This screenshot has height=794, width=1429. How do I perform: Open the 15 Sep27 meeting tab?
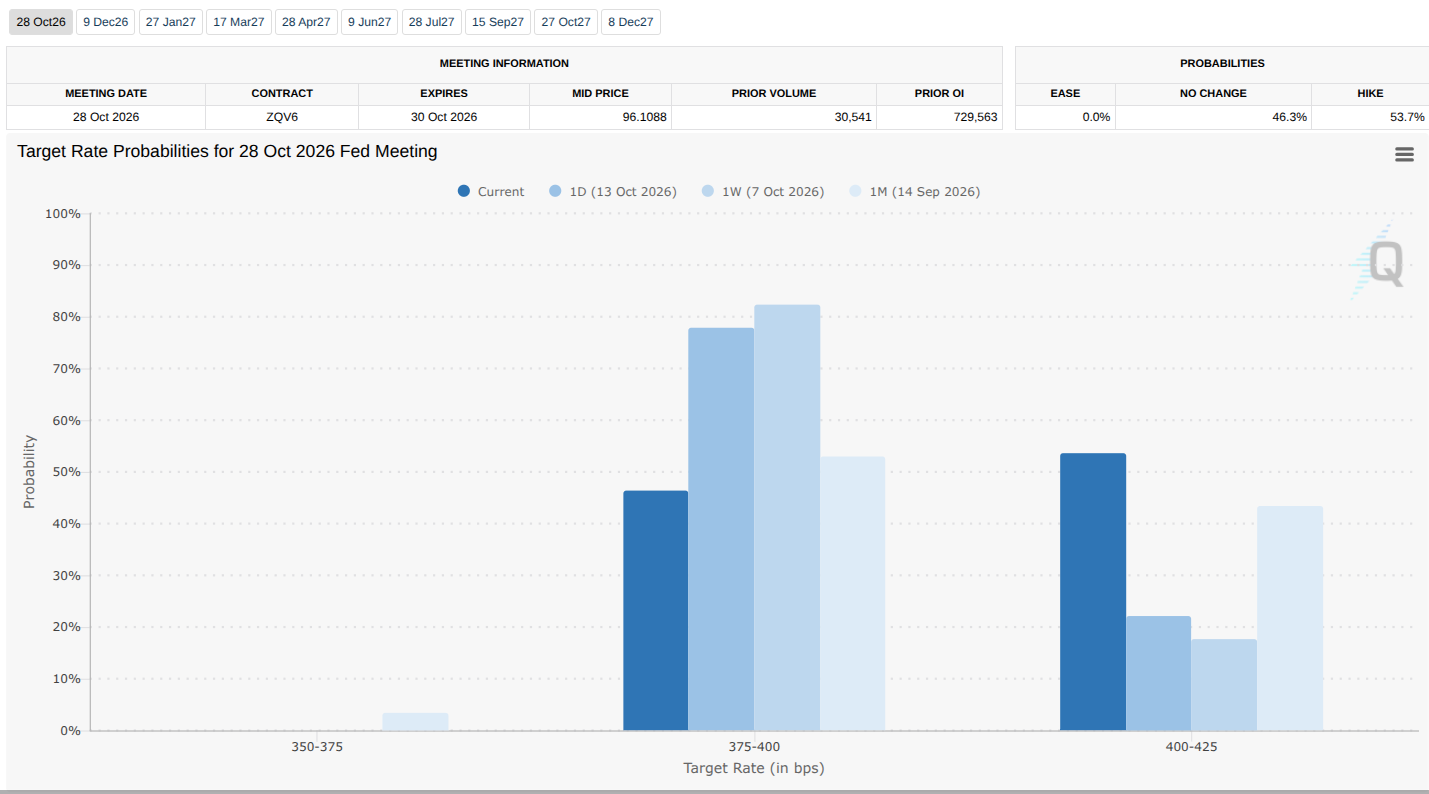(498, 22)
